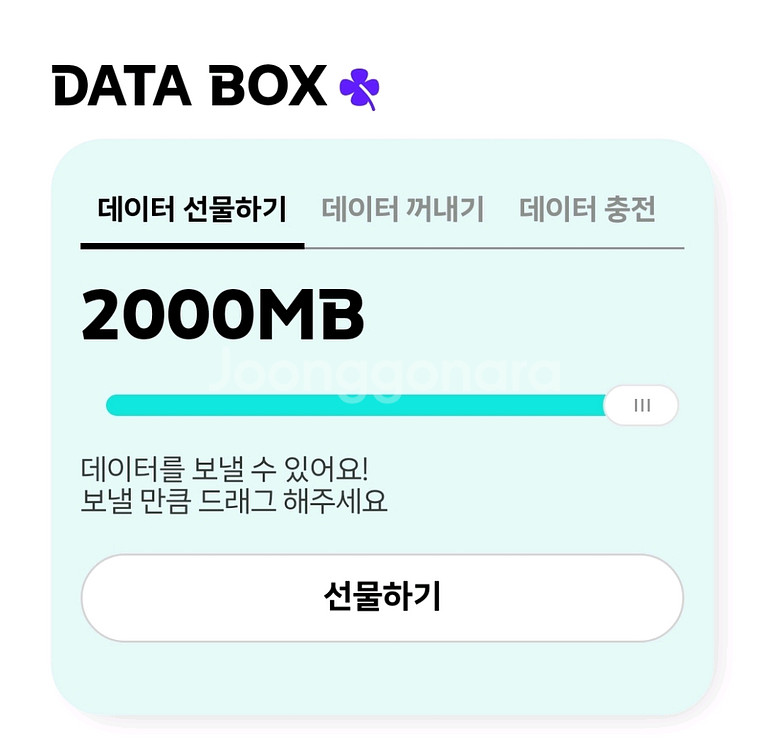Screen dimensions: 765x750
Task: Click the white data slider thumb
Action: tap(641, 405)
